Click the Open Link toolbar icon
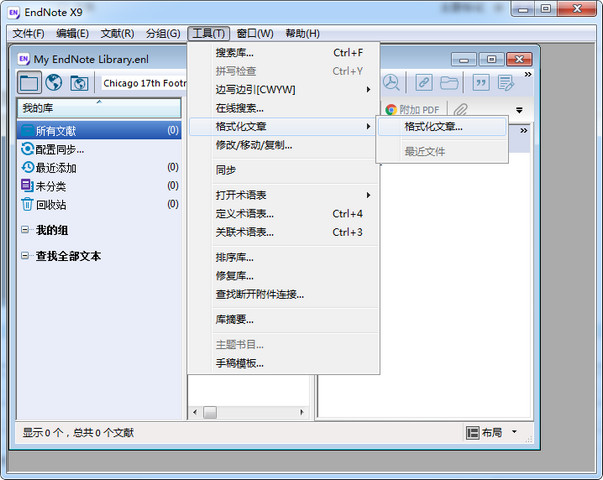Screen dimensions: 603x480 point(423,82)
